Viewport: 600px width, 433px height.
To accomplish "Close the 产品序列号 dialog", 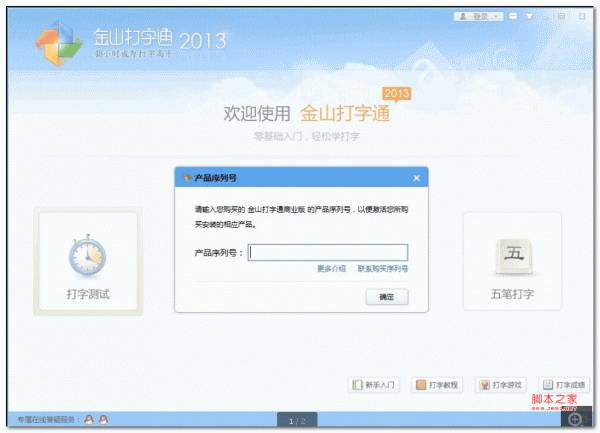I will 416,178.
